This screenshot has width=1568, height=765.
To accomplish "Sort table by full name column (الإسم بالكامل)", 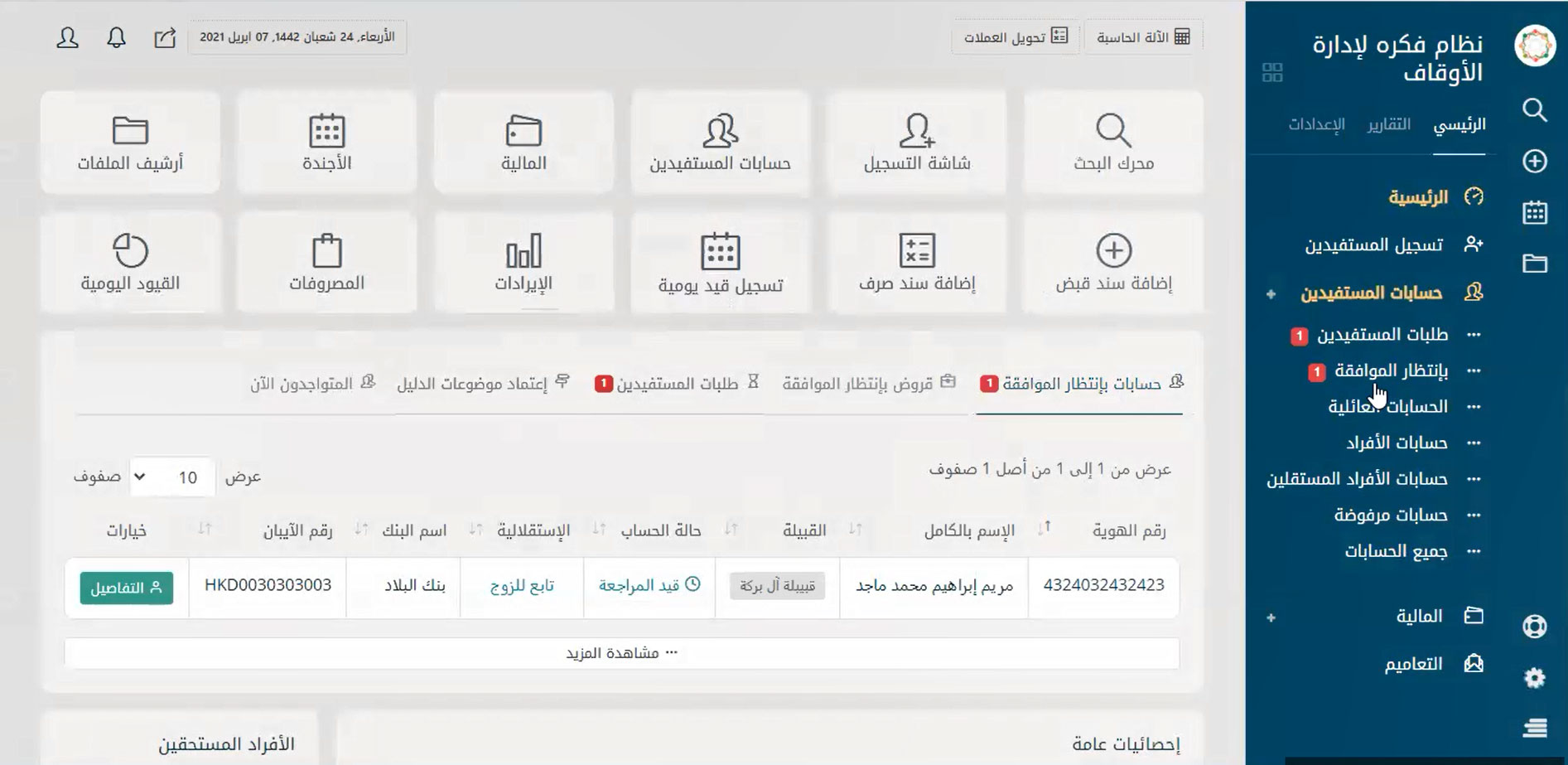I will pos(969,530).
